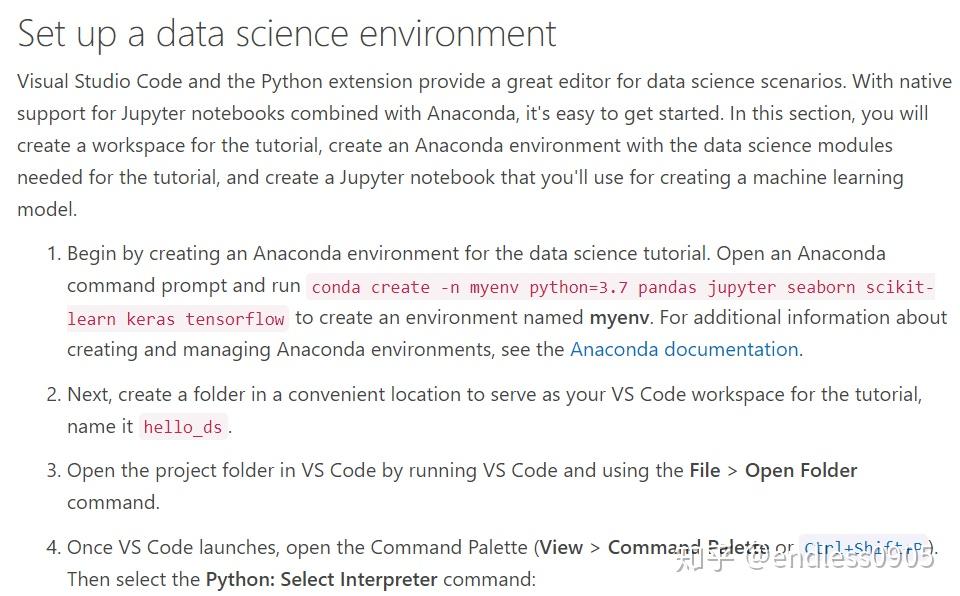Click the Zhihu watermark logo

700,556
